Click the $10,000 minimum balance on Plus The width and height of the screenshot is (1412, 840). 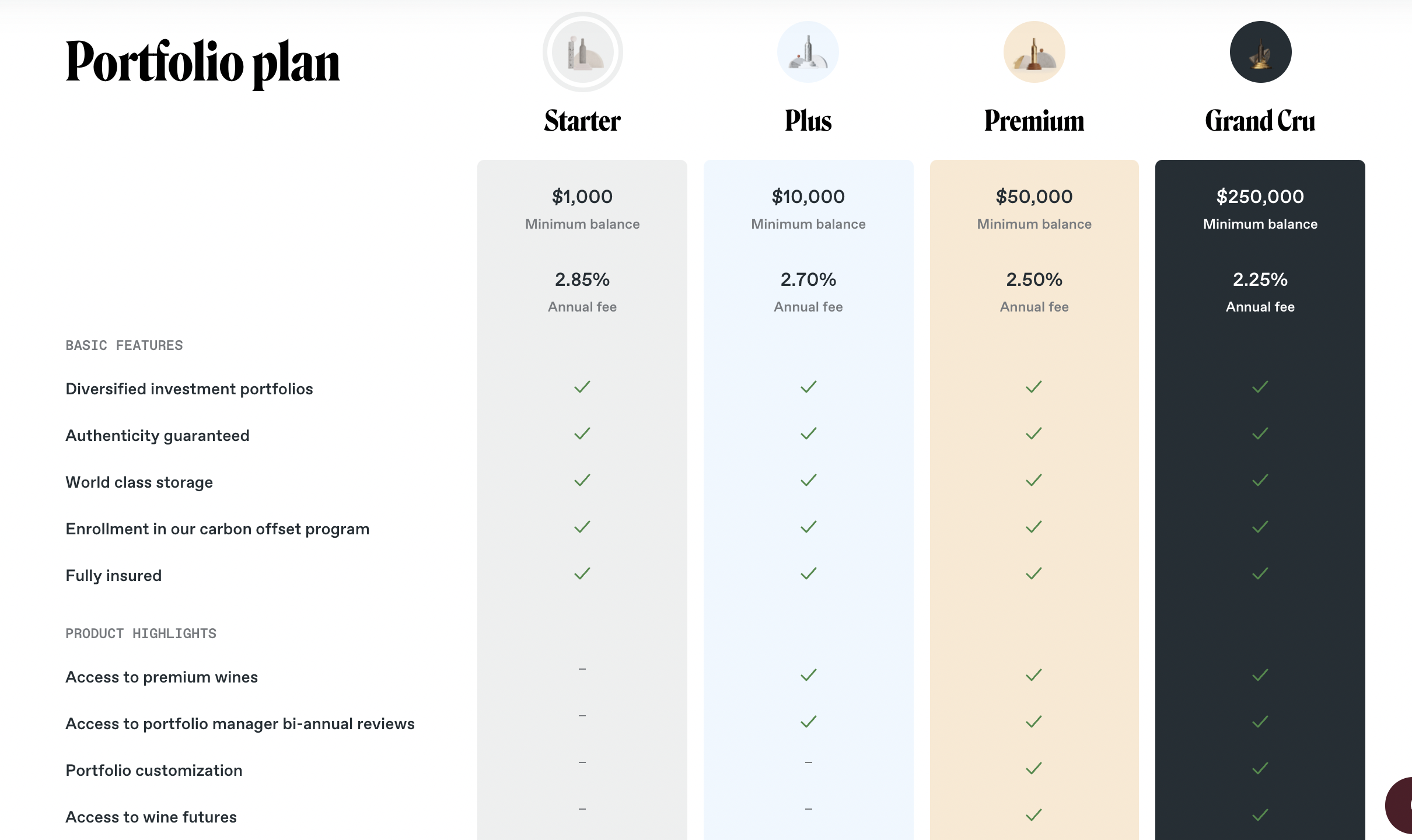tap(808, 197)
